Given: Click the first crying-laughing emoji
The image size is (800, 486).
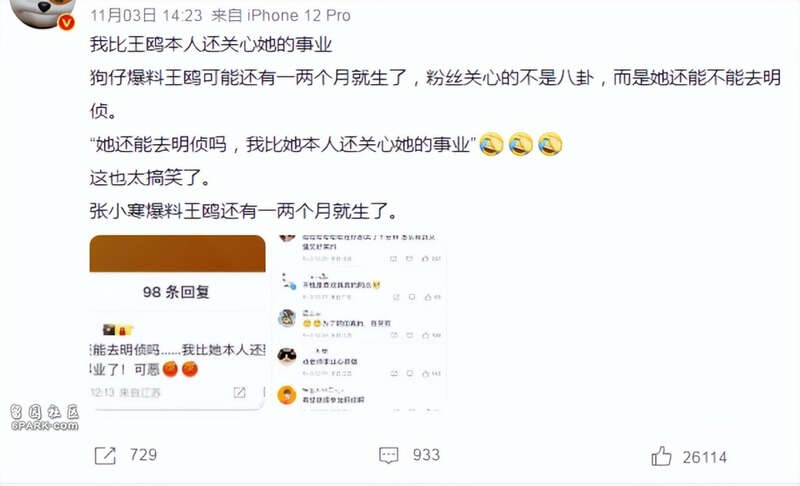Looking at the screenshot, I should coord(491,144).
